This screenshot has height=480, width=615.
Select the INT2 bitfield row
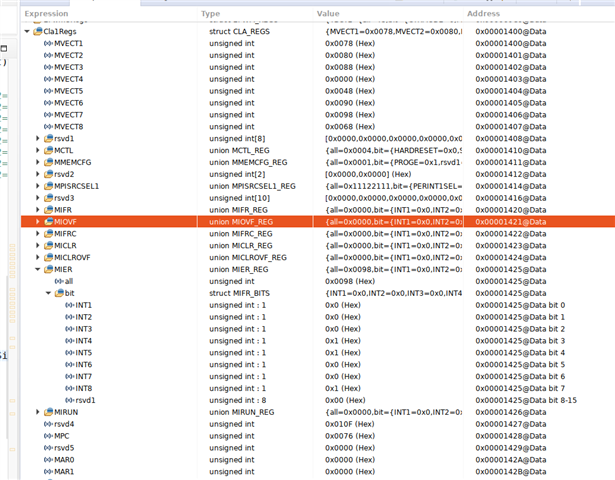coord(318,317)
